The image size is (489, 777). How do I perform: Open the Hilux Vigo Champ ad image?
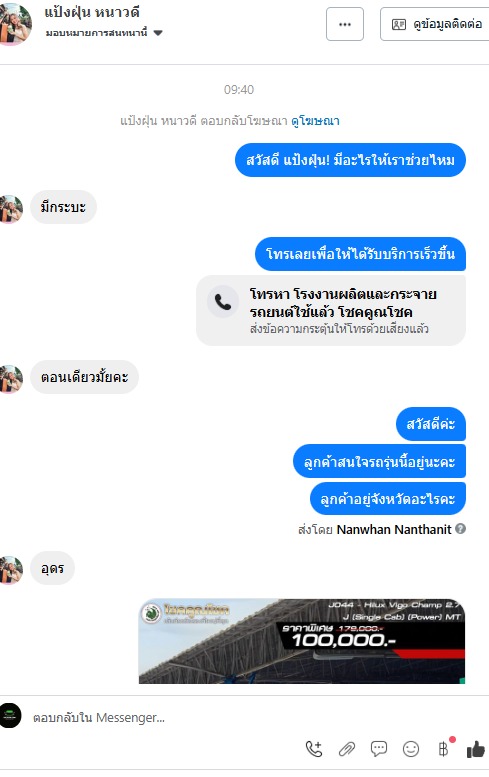(x=302, y=641)
